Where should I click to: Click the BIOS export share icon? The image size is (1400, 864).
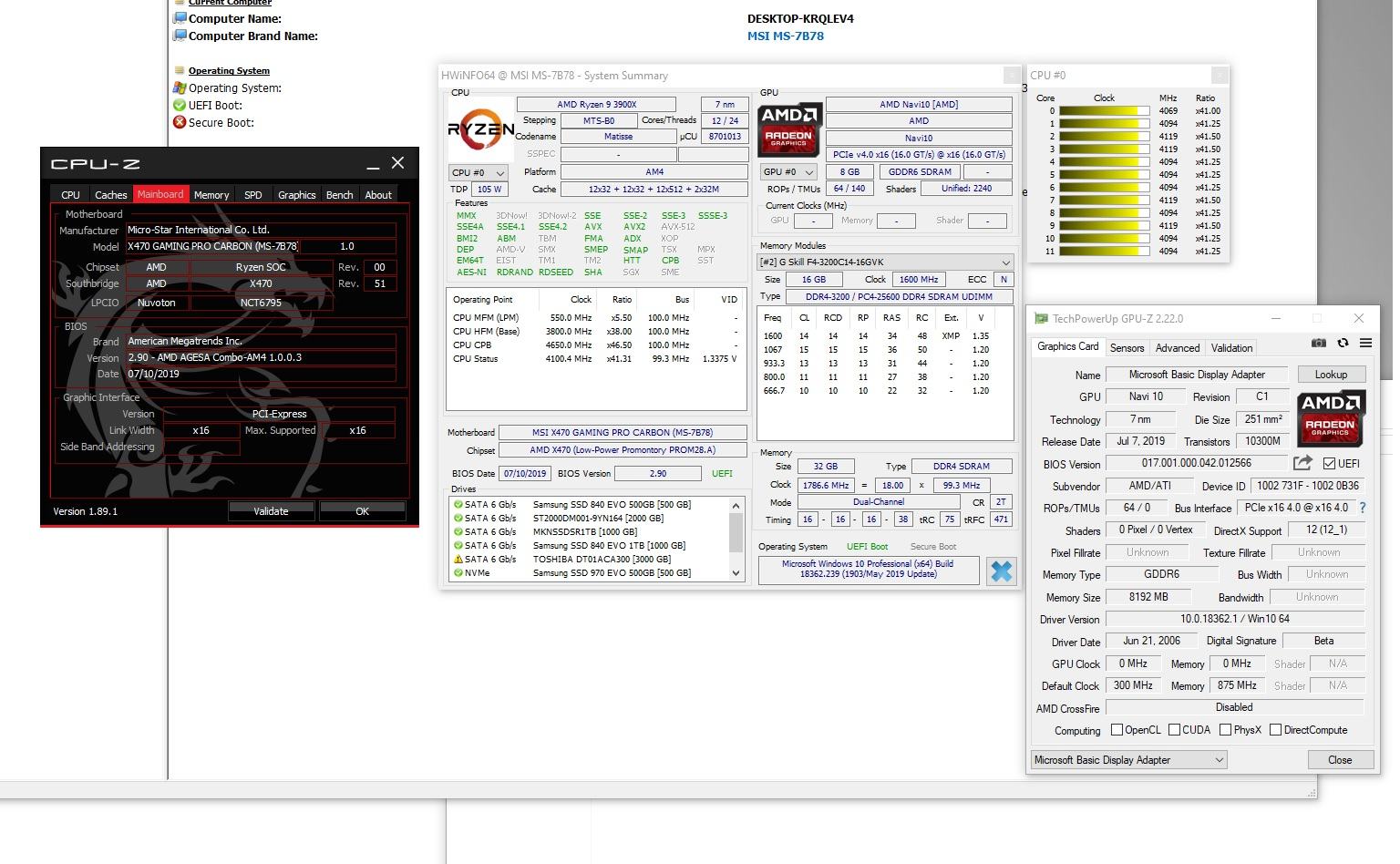click(x=1303, y=463)
